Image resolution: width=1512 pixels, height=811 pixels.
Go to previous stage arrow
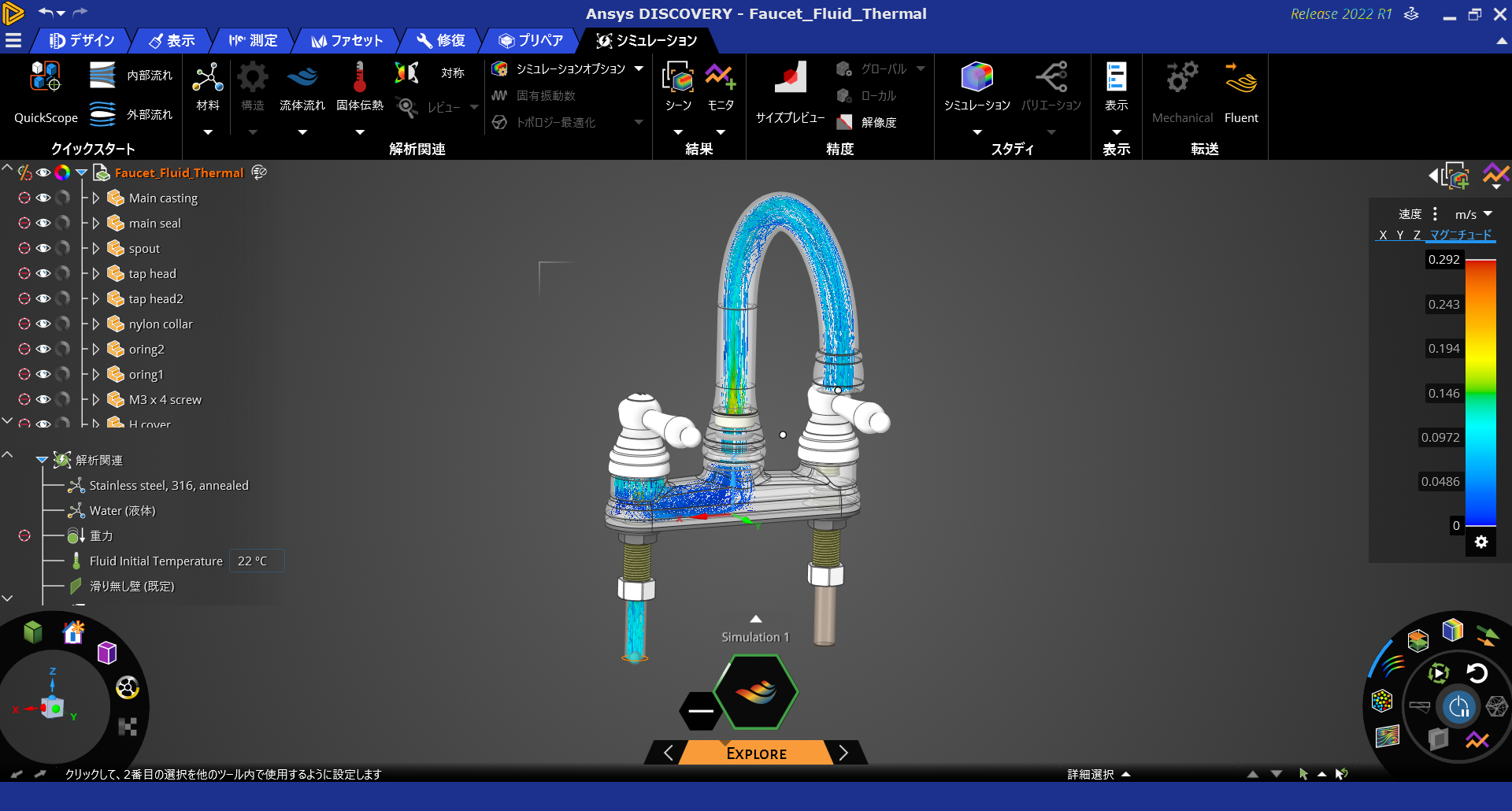tap(668, 753)
